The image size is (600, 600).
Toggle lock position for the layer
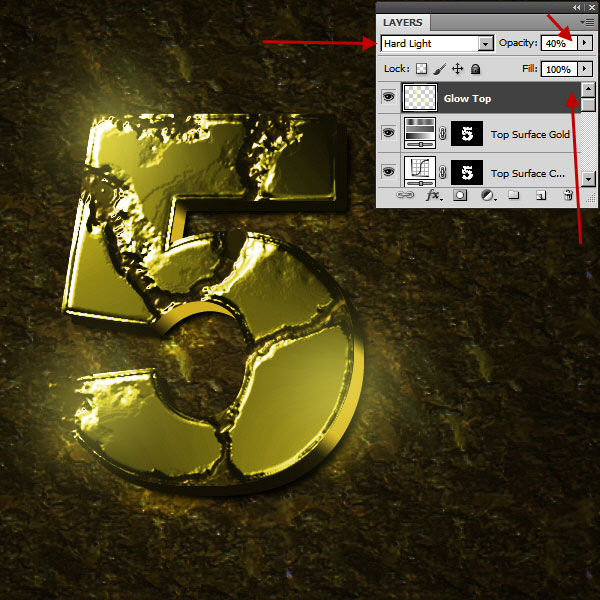(x=458, y=69)
